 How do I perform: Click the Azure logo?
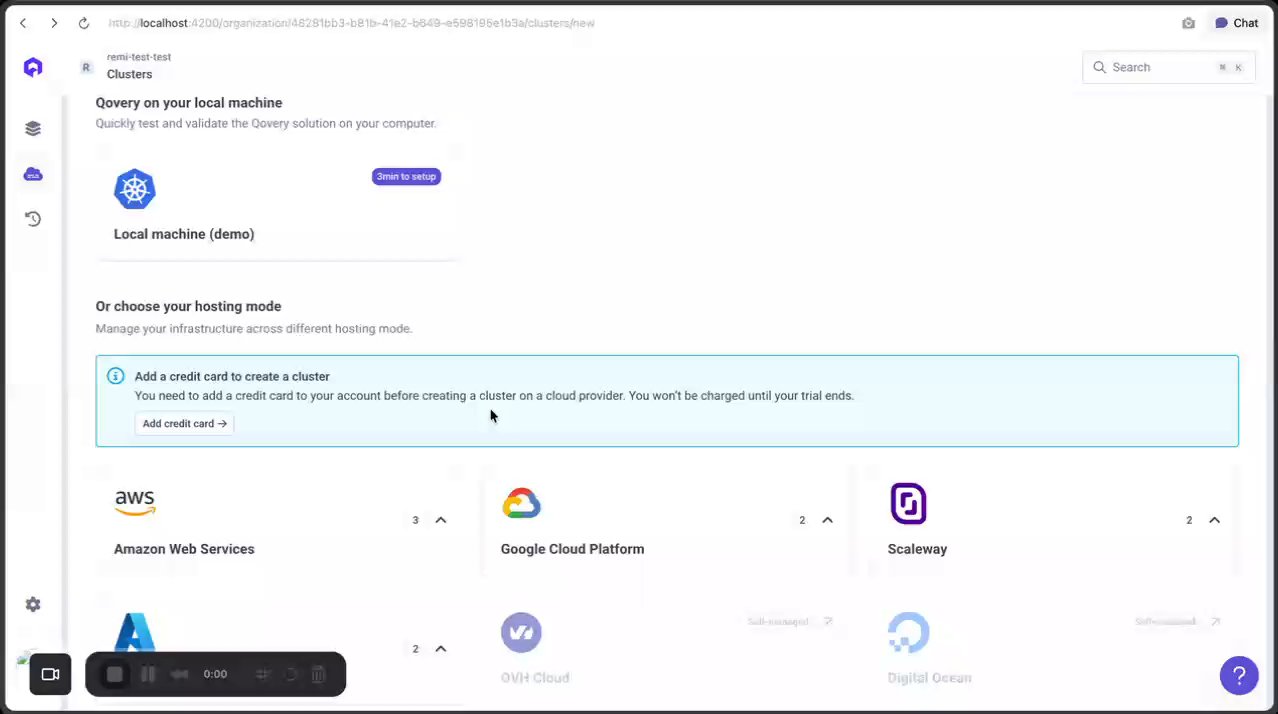point(135,632)
